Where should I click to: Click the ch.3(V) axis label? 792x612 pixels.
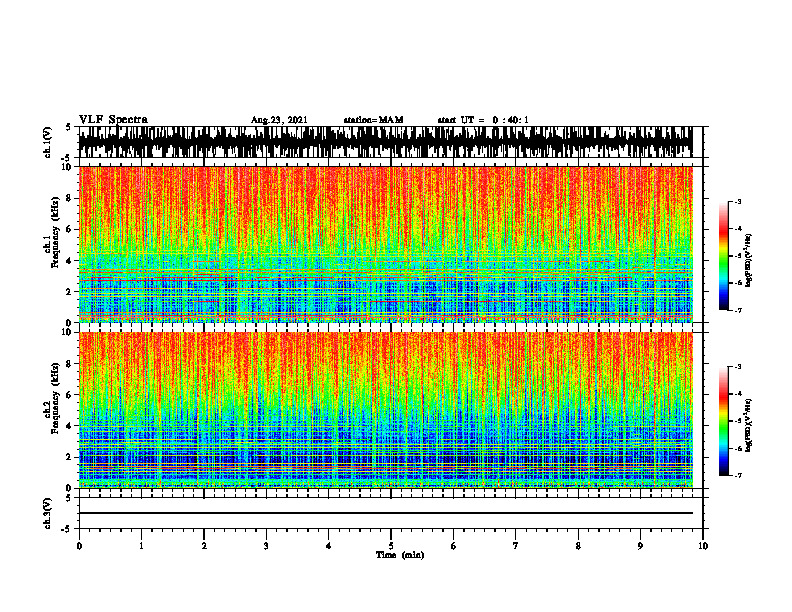click(47, 513)
